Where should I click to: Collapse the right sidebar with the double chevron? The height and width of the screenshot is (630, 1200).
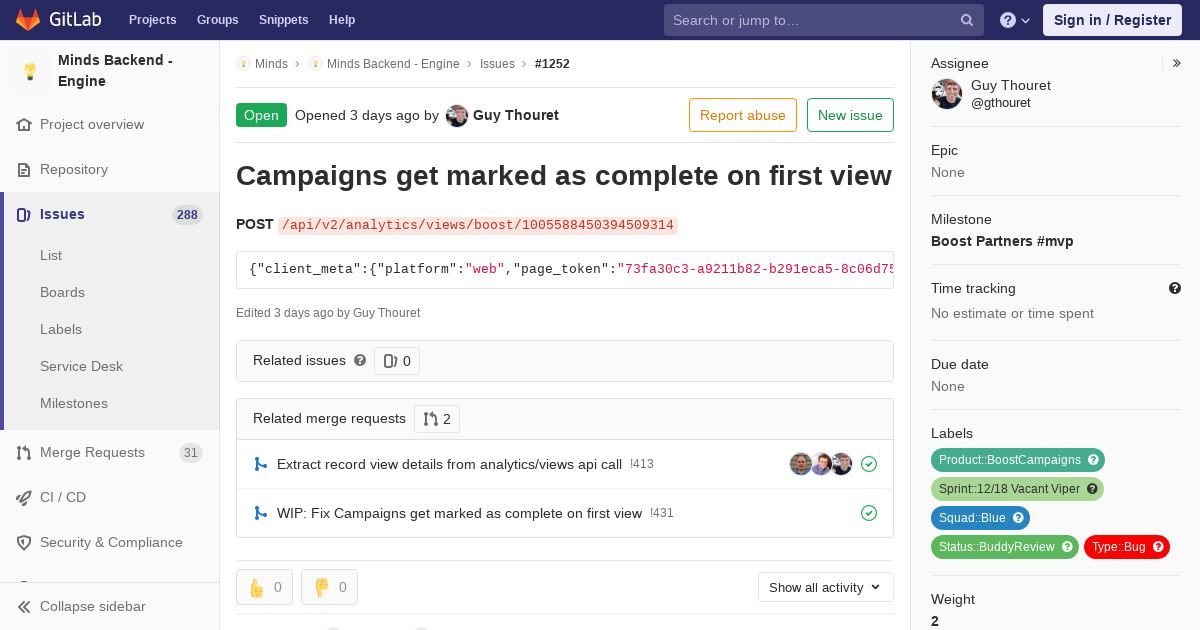tap(1177, 63)
